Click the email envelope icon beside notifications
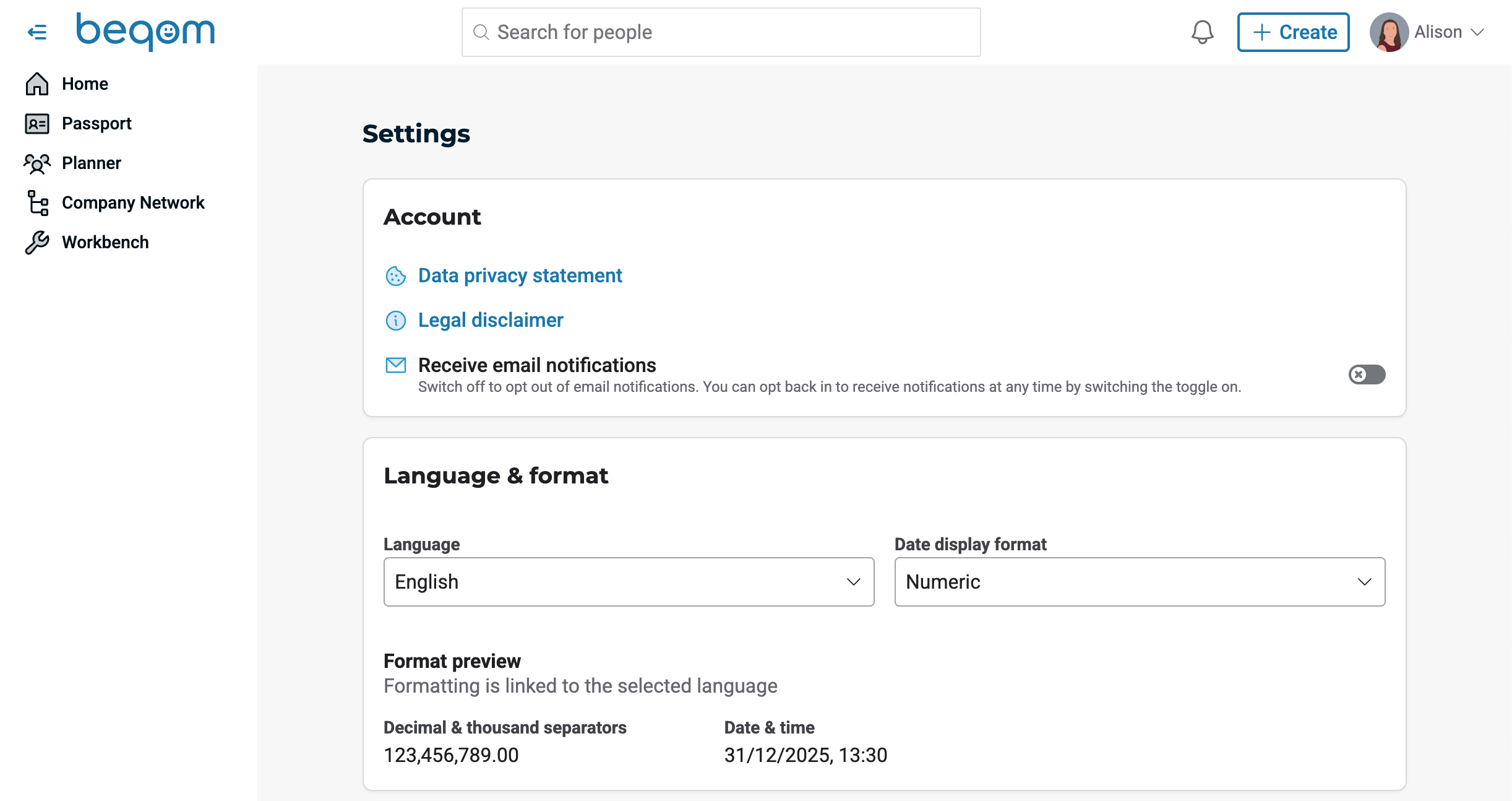This screenshot has height=801, width=1512. point(396,365)
